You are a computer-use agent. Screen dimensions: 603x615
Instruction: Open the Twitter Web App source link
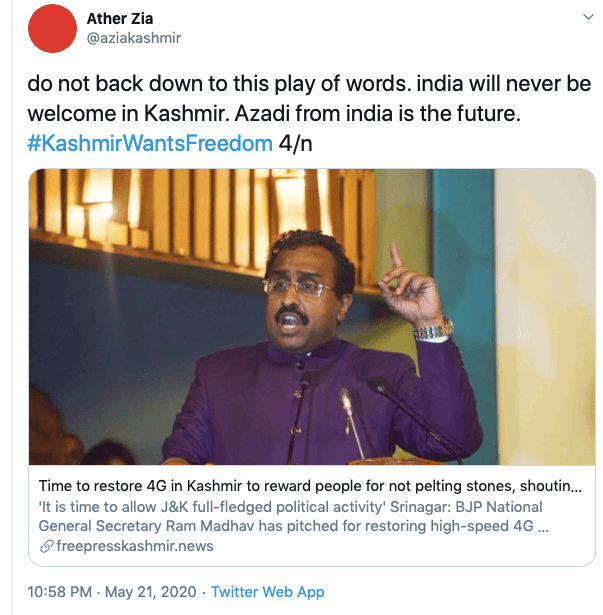268,592
